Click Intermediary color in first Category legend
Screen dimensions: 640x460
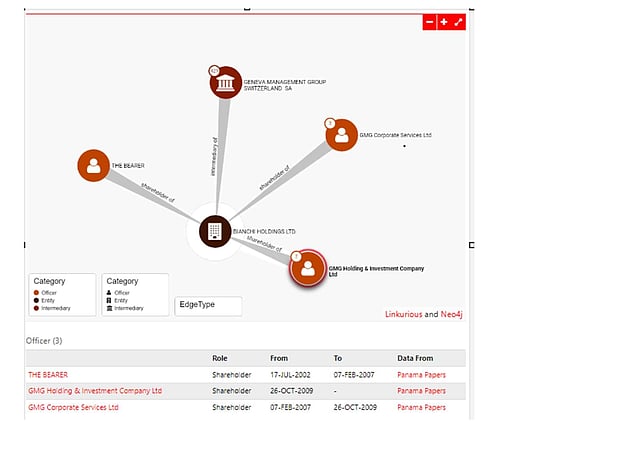[x=36, y=308]
